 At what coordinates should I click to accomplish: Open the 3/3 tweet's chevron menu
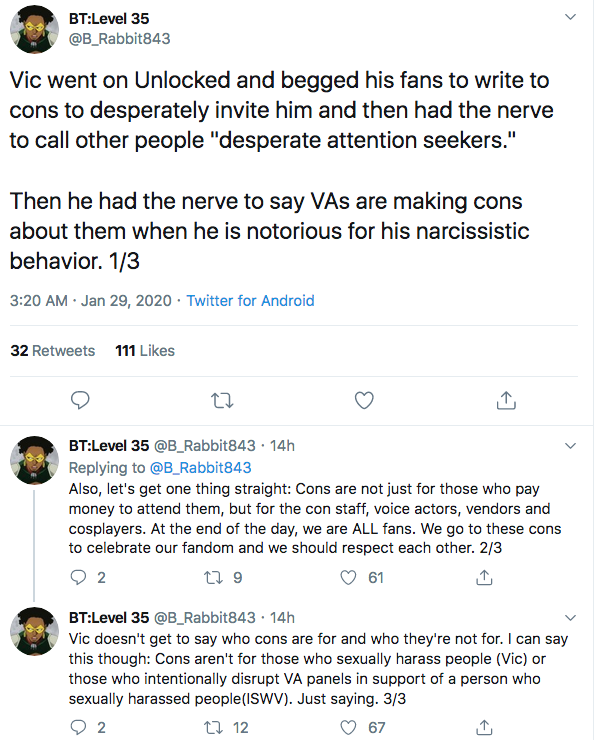point(571,618)
